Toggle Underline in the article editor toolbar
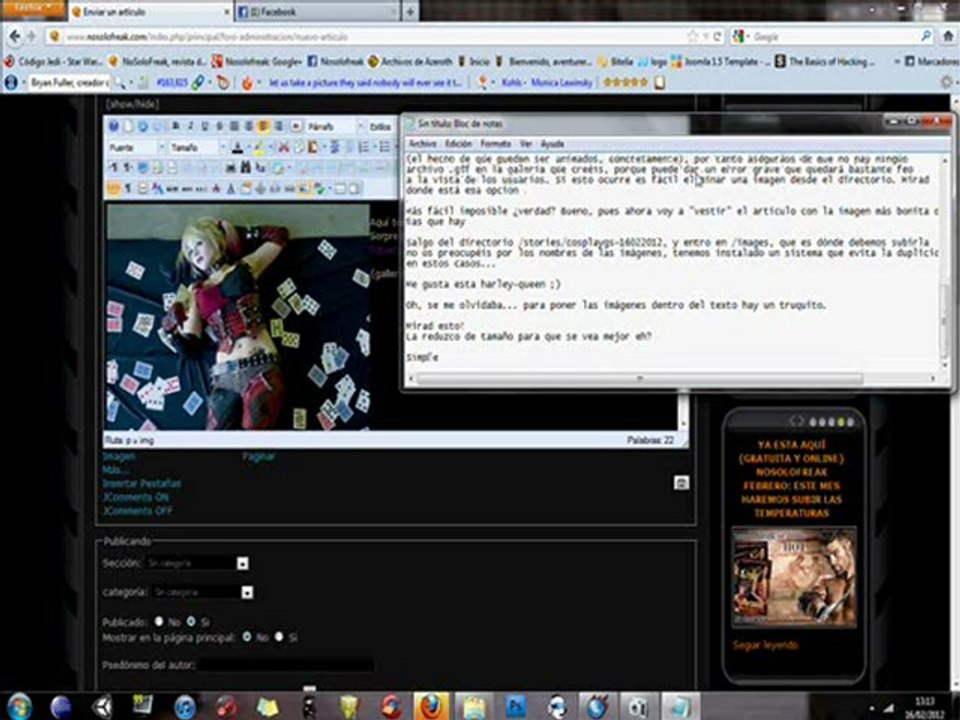The image size is (960, 720). [x=205, y=126]
